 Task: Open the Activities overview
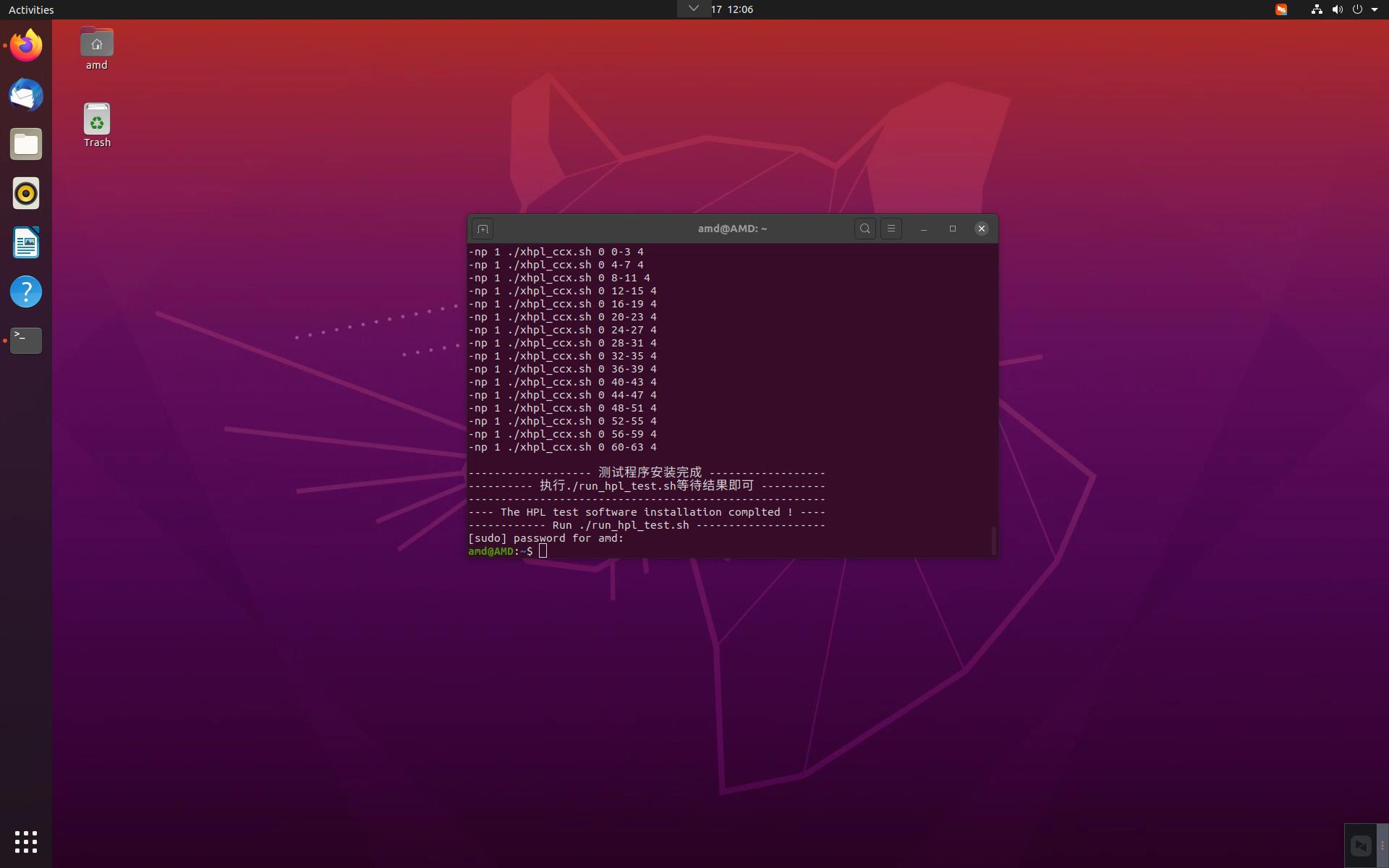31,9
